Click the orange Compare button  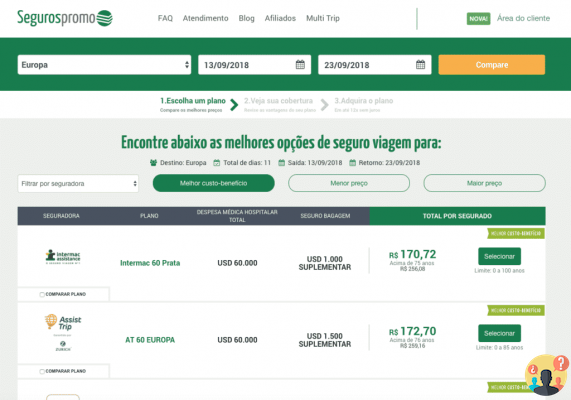pyautogui.click(x=492, y=65)
